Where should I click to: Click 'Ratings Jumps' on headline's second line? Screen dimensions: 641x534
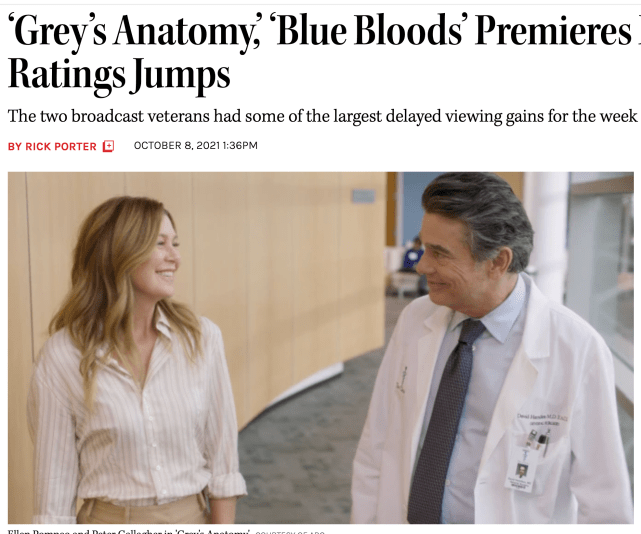pos(118,75)
